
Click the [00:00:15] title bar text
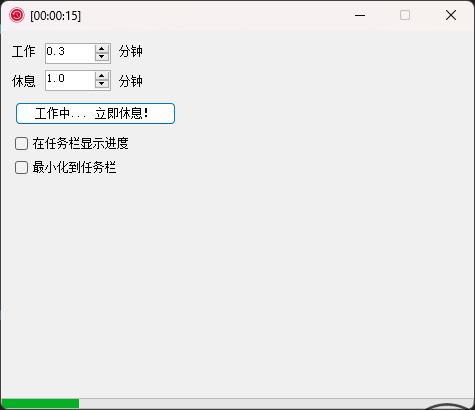tap(55, 16)
